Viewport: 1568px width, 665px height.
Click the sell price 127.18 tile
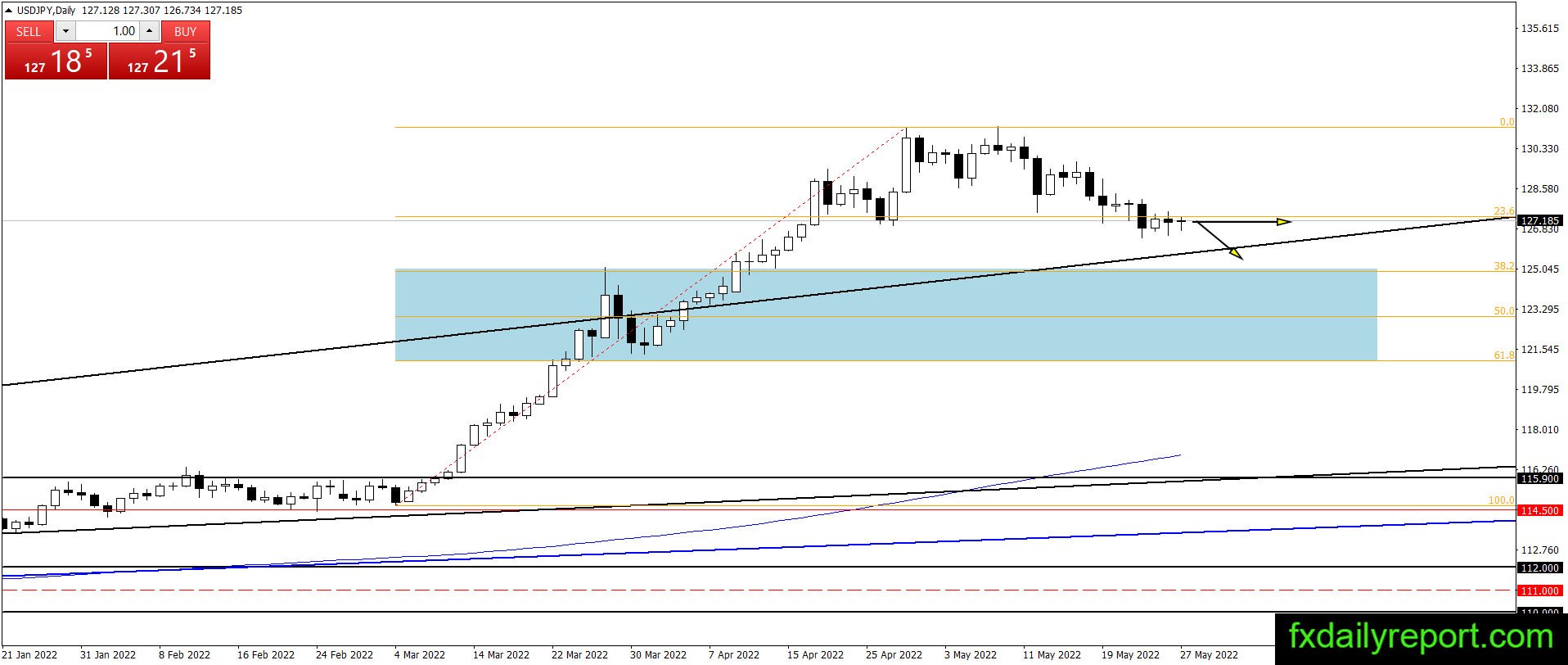coord(56,61)
